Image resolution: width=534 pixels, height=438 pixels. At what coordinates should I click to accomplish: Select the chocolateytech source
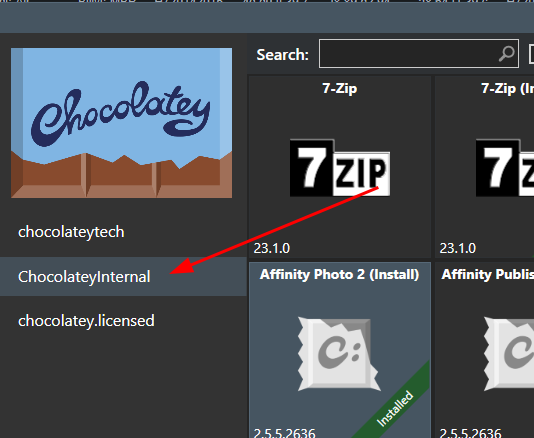(71, 232)
